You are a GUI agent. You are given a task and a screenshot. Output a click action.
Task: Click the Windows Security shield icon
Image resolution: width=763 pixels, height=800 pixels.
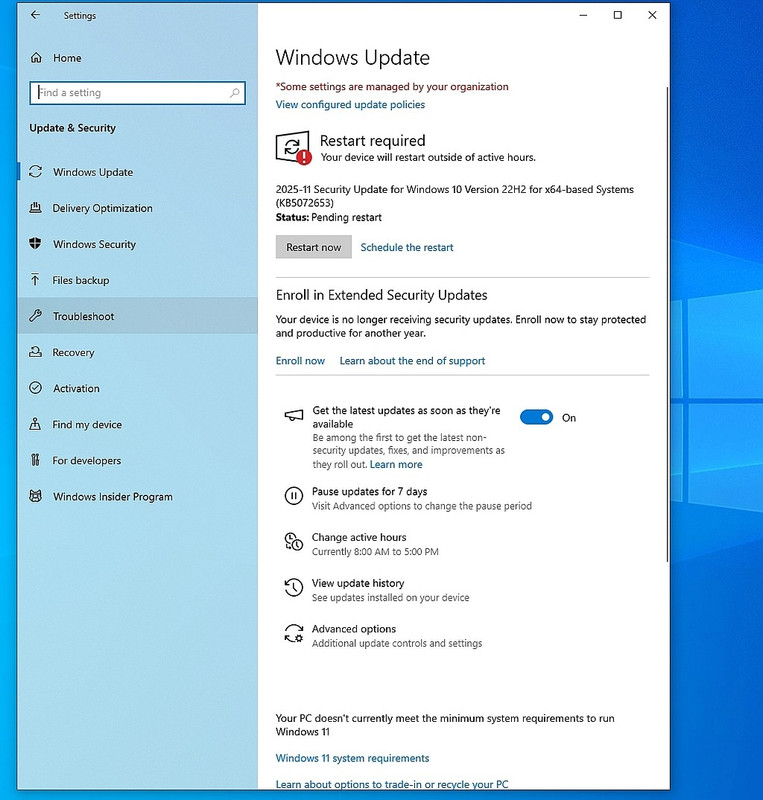tap(35, 243)
